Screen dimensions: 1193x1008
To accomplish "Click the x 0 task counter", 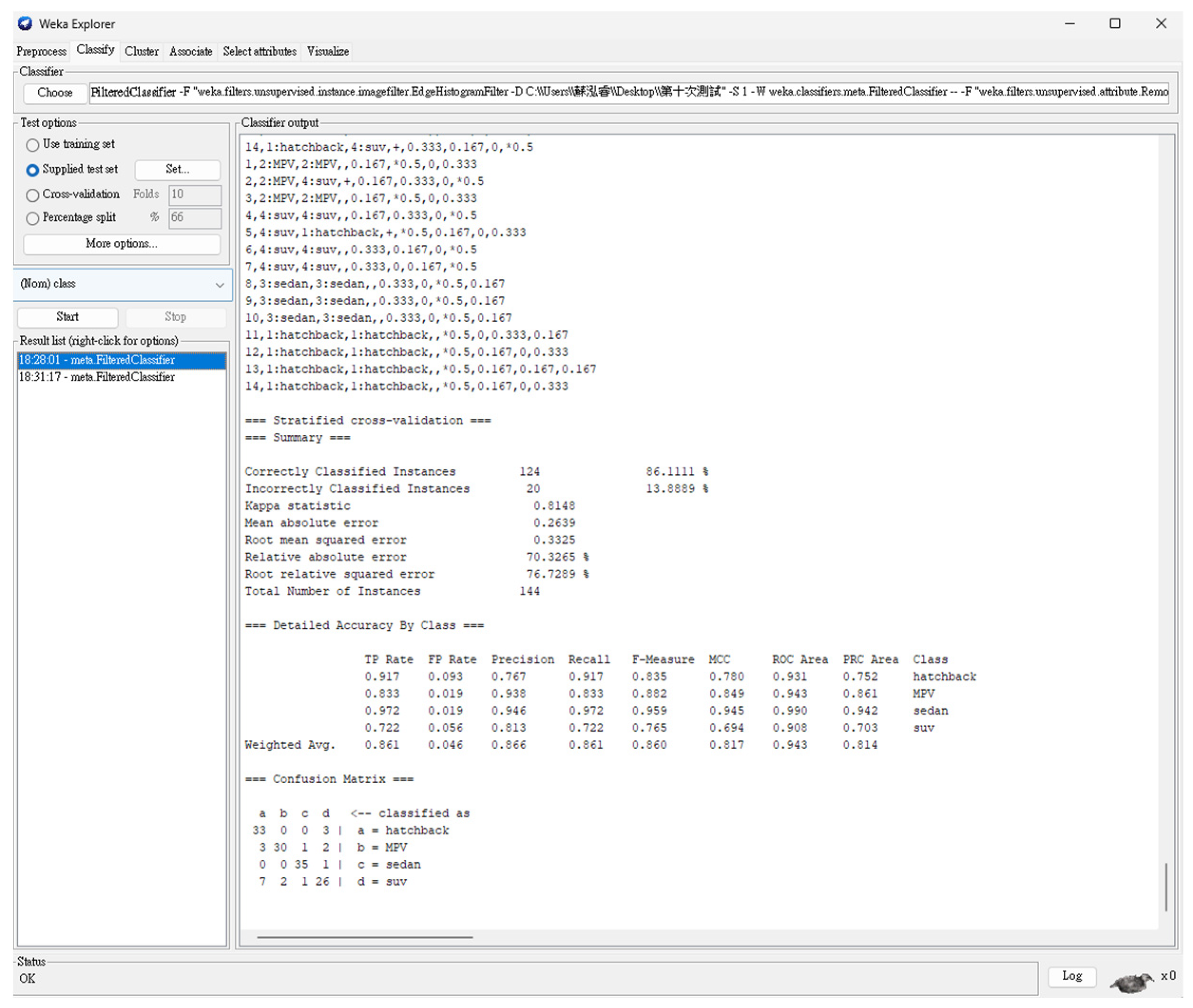I will tap(1168, 976).
